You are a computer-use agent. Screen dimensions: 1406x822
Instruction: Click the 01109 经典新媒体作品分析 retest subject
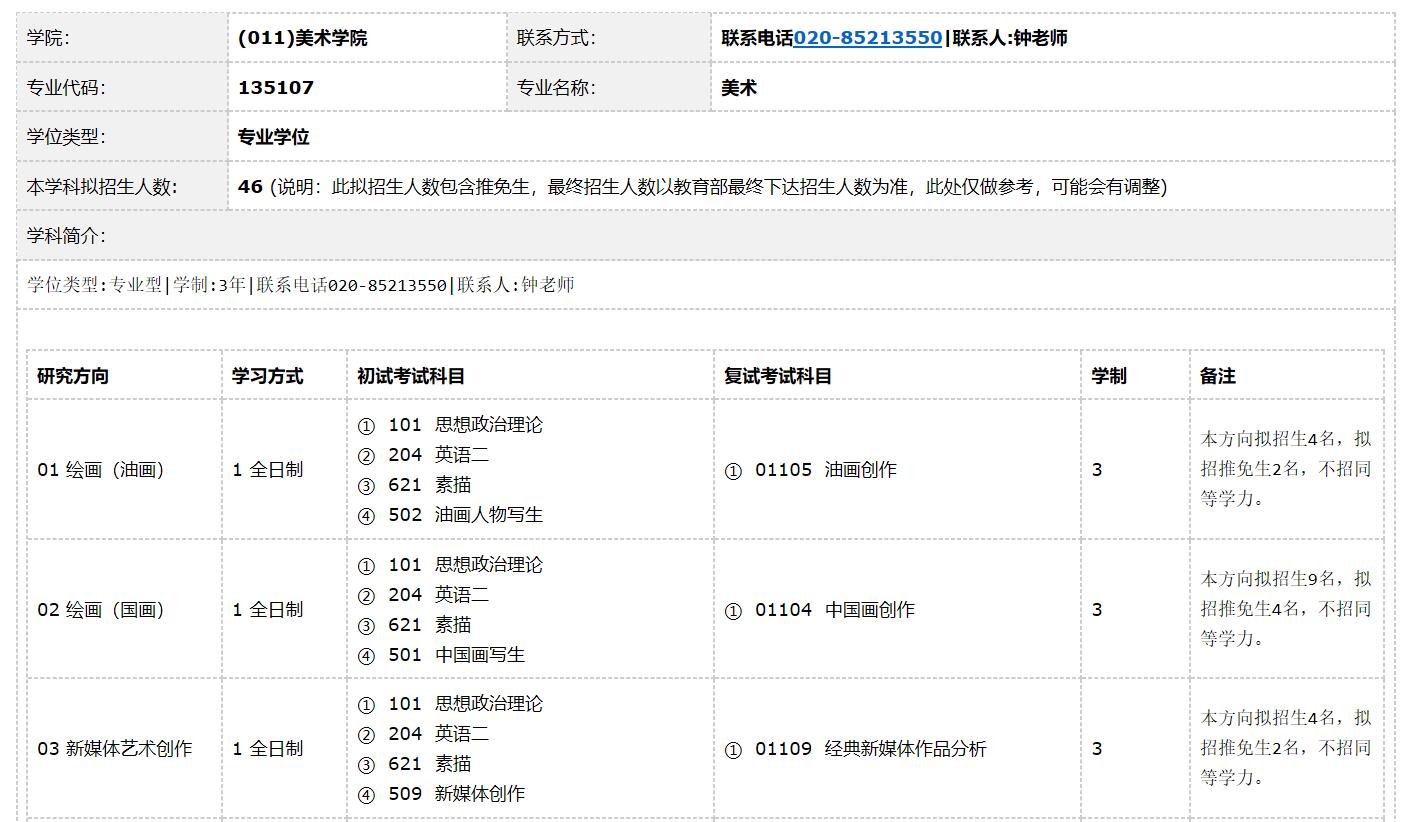(870, 749)
